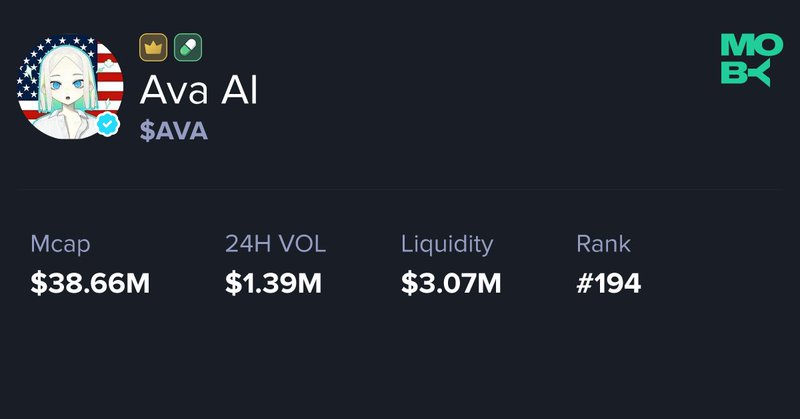
Task: Click the Mcap label
Action: tap(60, 244)
